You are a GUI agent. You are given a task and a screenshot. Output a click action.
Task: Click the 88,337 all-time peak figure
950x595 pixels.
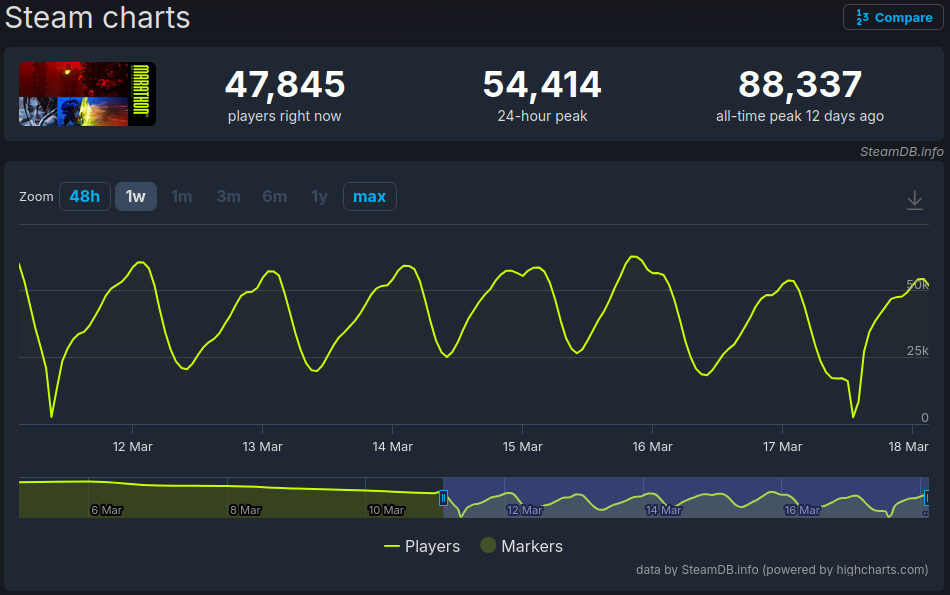point(800,84)
